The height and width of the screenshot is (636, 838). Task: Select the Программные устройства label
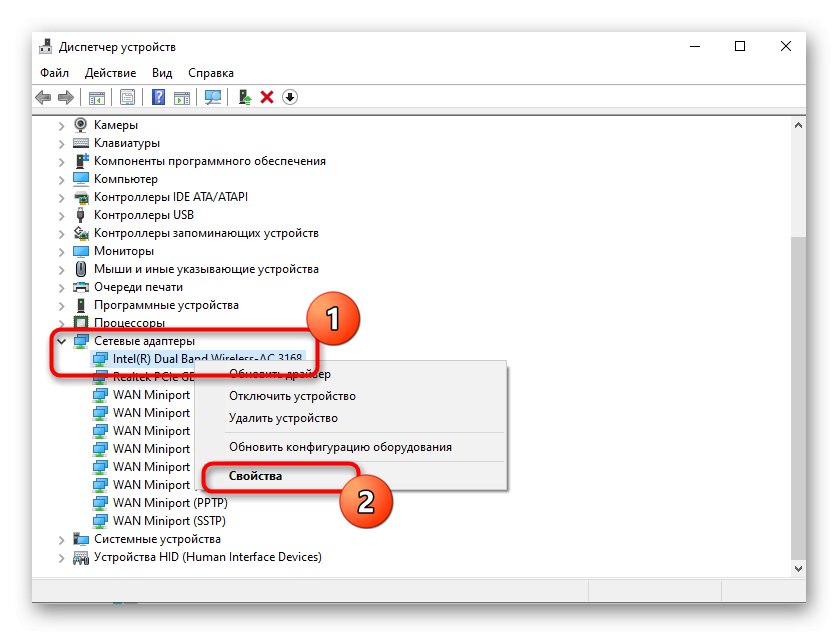click(x=166, y=305)
